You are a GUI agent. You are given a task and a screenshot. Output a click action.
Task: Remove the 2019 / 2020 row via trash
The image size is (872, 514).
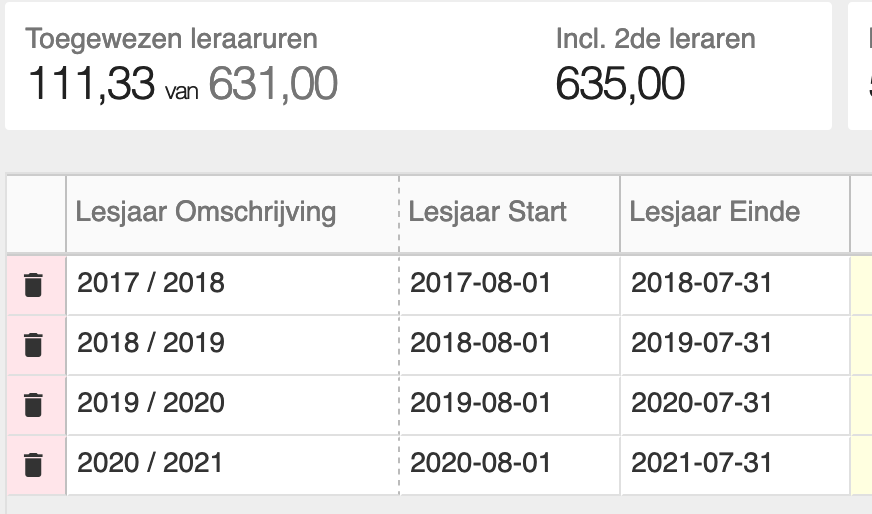(x=34, y=405)
